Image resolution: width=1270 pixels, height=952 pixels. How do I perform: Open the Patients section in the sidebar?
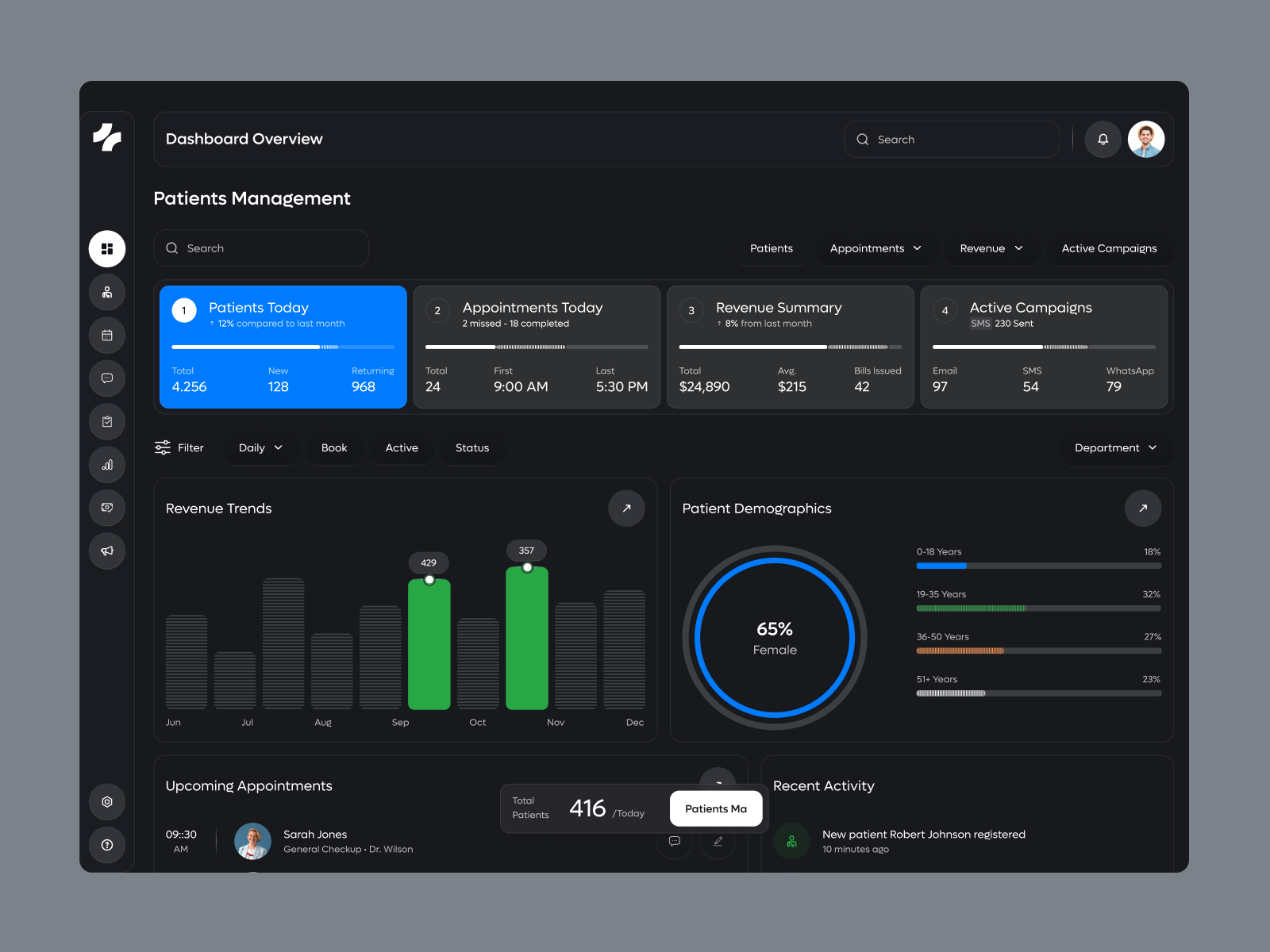click(107, 292)
